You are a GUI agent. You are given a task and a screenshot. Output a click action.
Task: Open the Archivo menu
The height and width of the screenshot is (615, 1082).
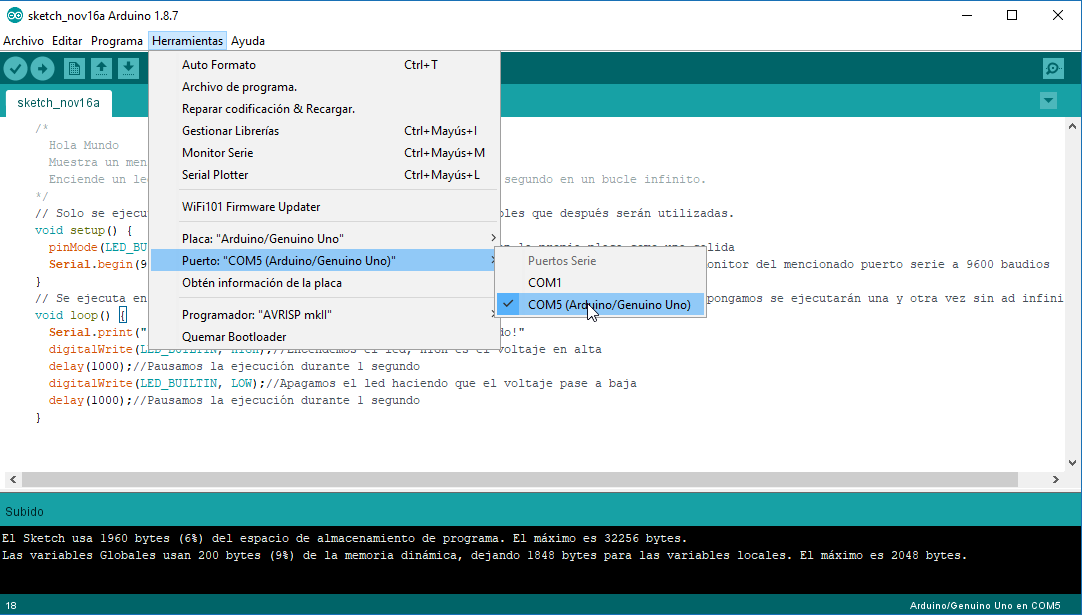23,41
